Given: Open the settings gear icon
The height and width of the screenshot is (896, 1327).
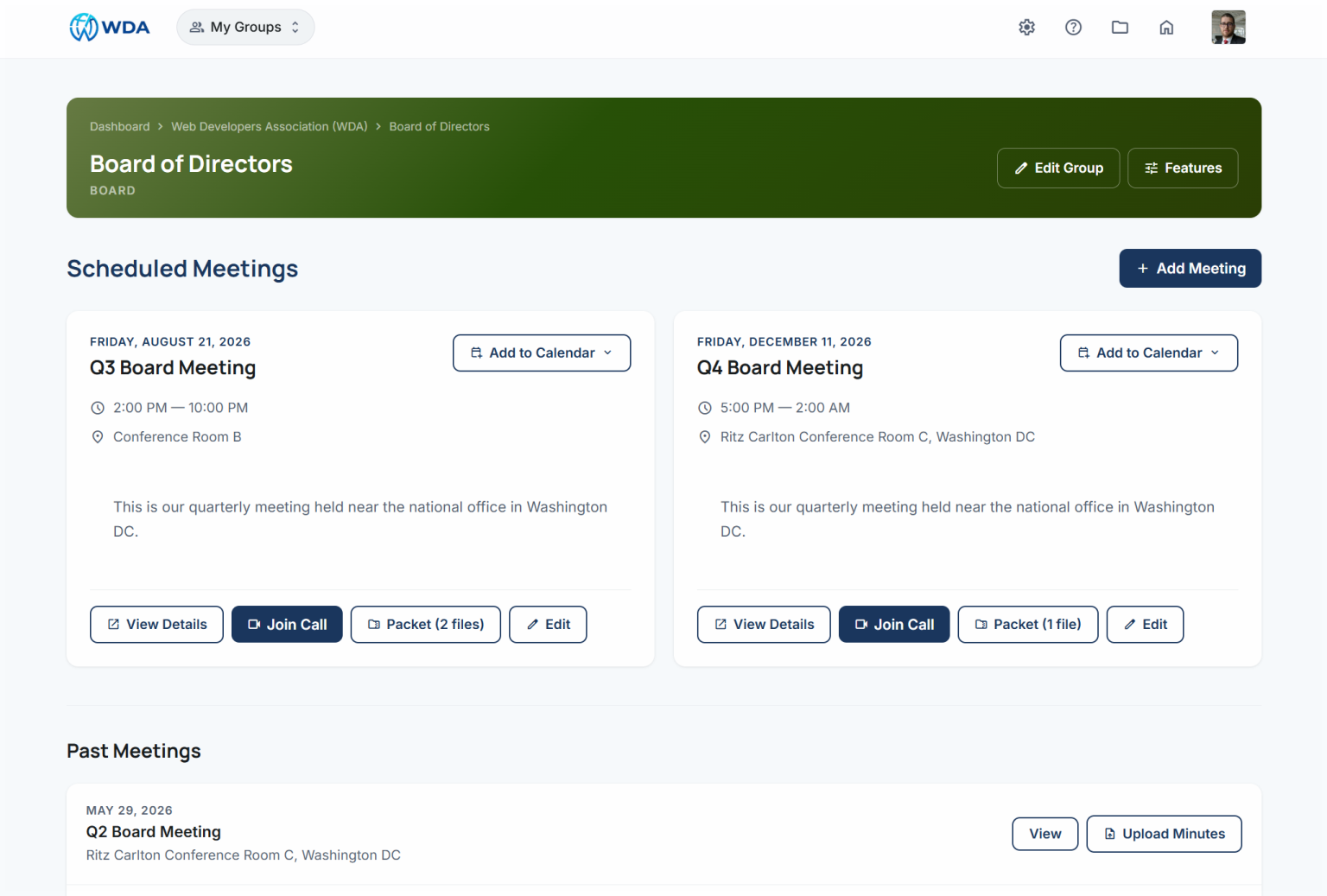Looking at the screenshot, I should point(1026,28).
